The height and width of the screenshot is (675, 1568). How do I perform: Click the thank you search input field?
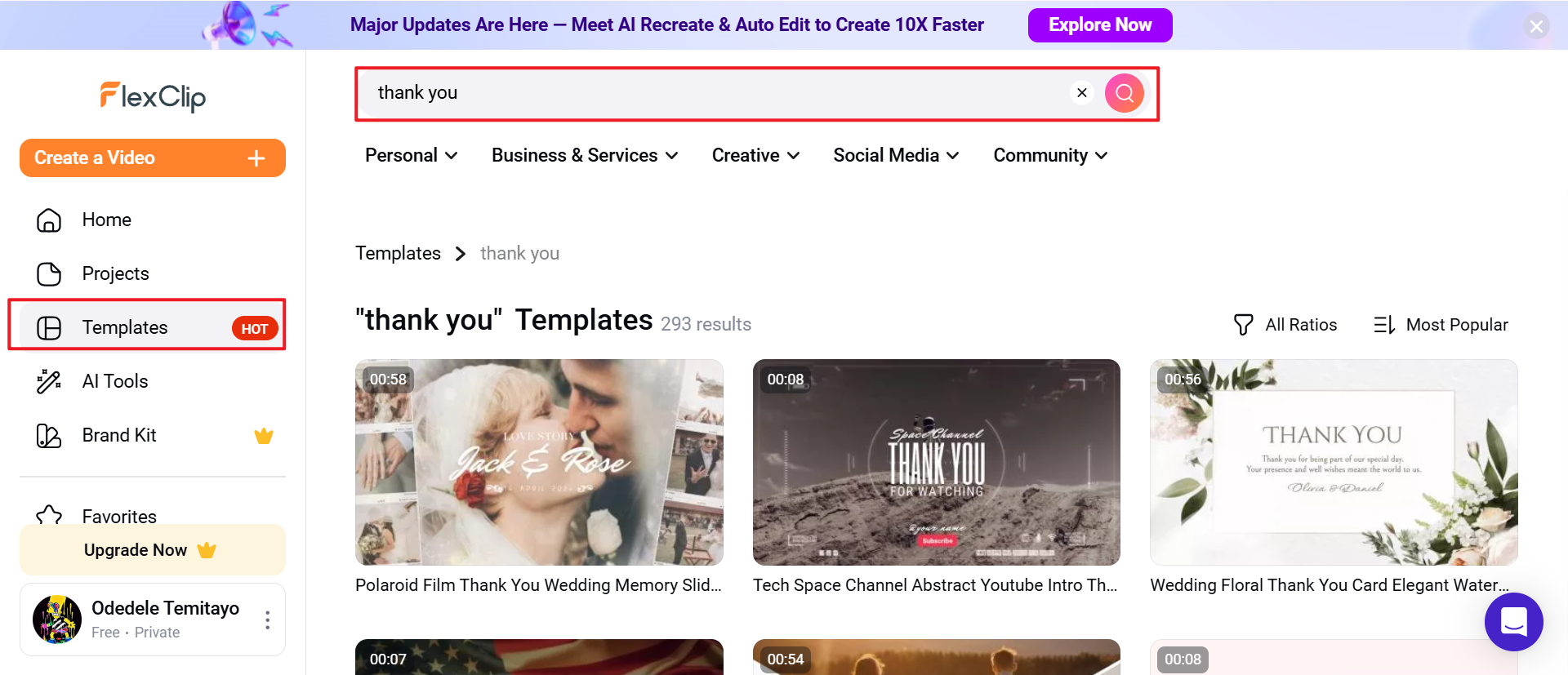(x=719, y=93)
